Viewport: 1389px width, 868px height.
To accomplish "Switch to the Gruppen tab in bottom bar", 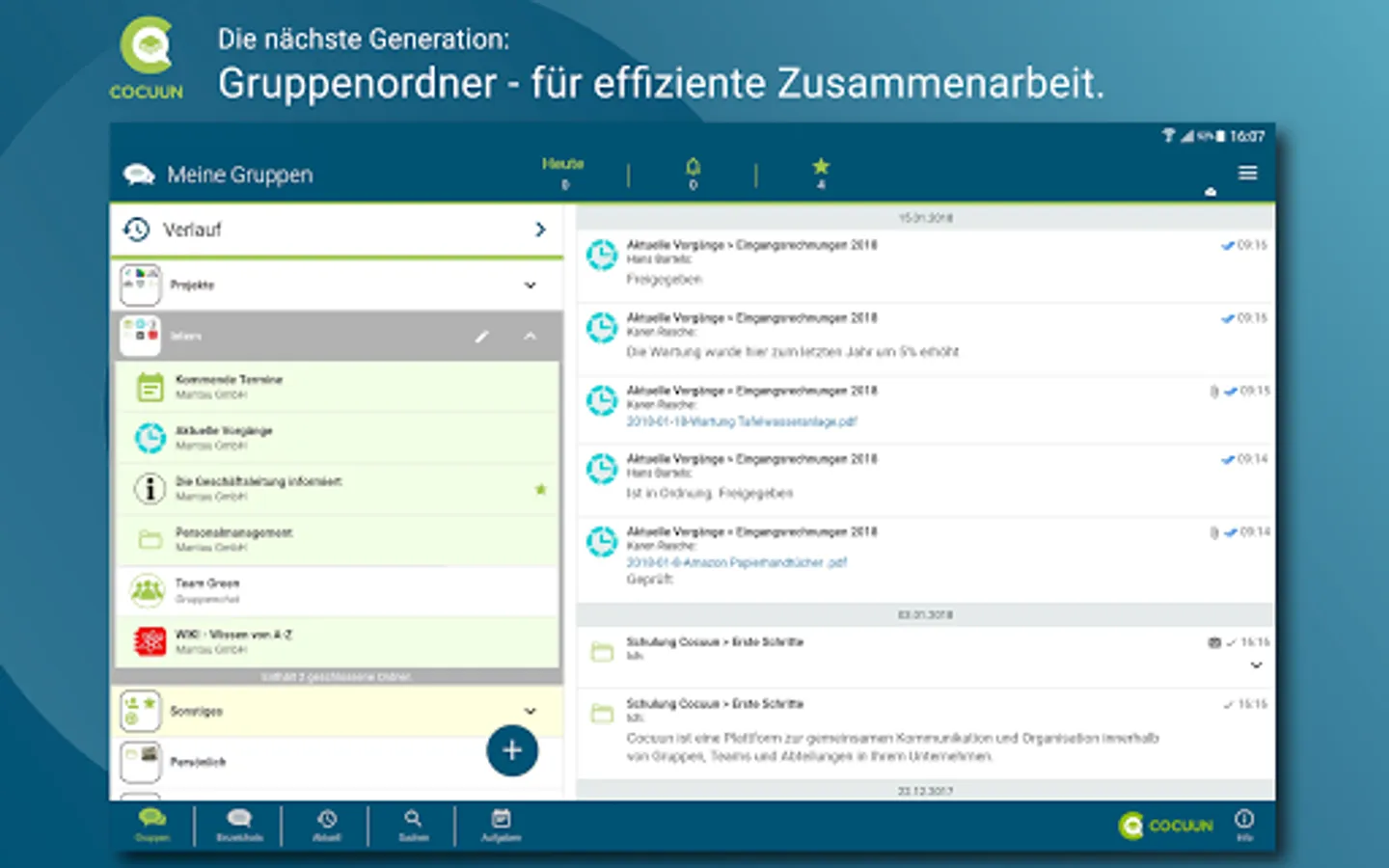I will [152, 826].
